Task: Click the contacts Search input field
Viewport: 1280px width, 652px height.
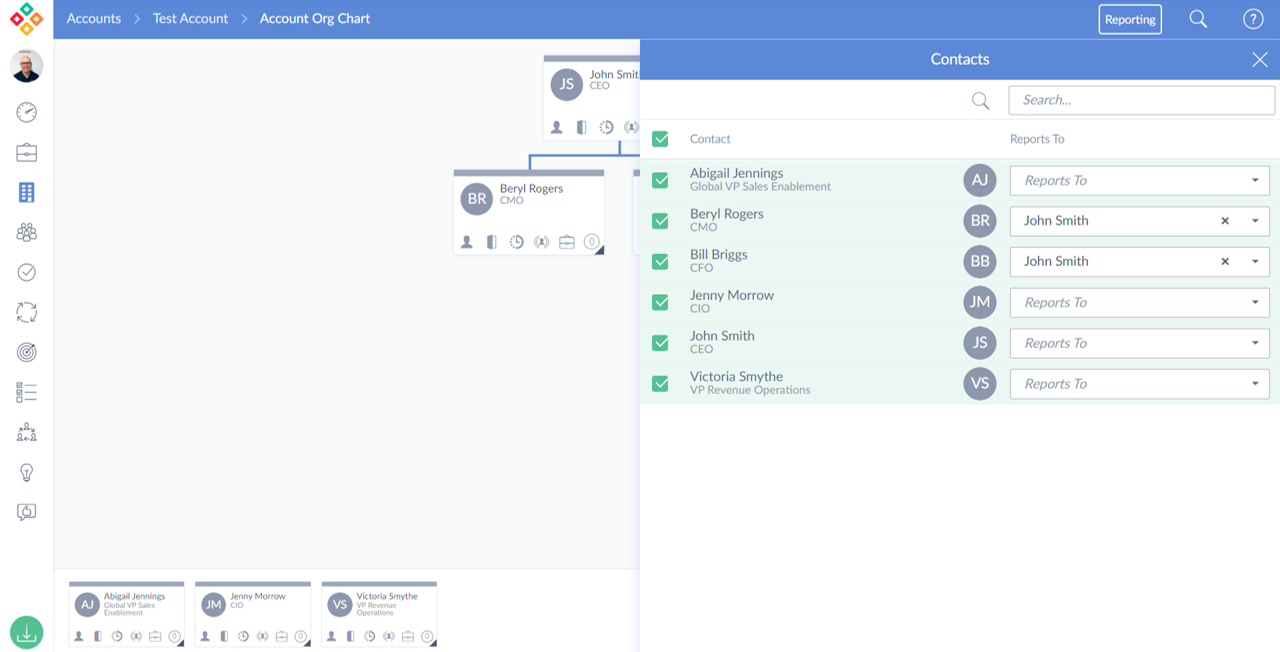Action: point(1141,100)
